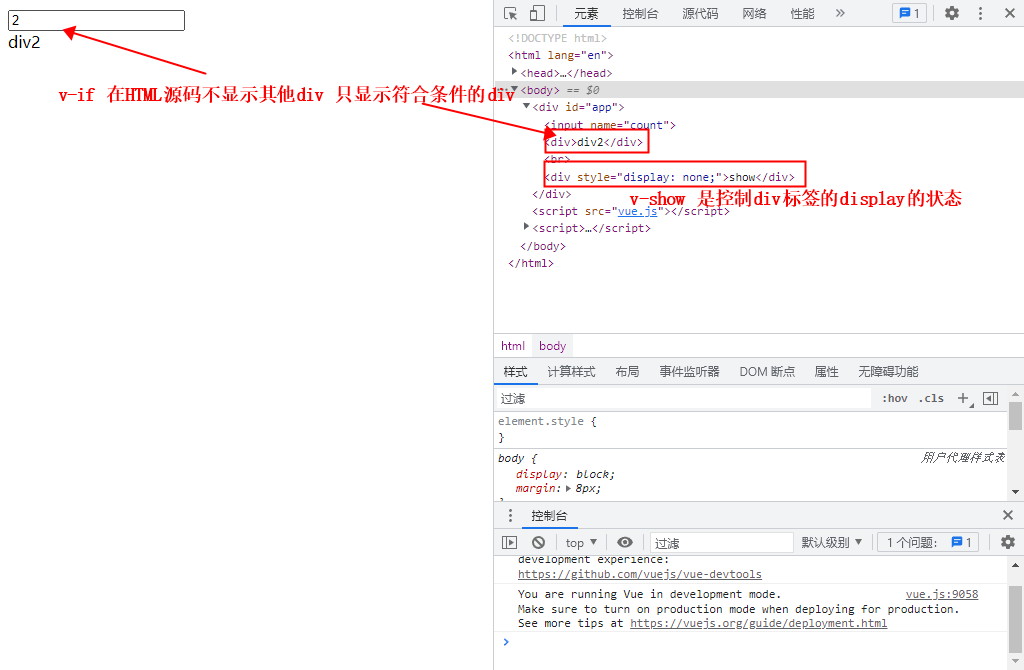Screen dimensions: 1024x670
Task: Expand the collapsed script element
Action: click(526, 227)
